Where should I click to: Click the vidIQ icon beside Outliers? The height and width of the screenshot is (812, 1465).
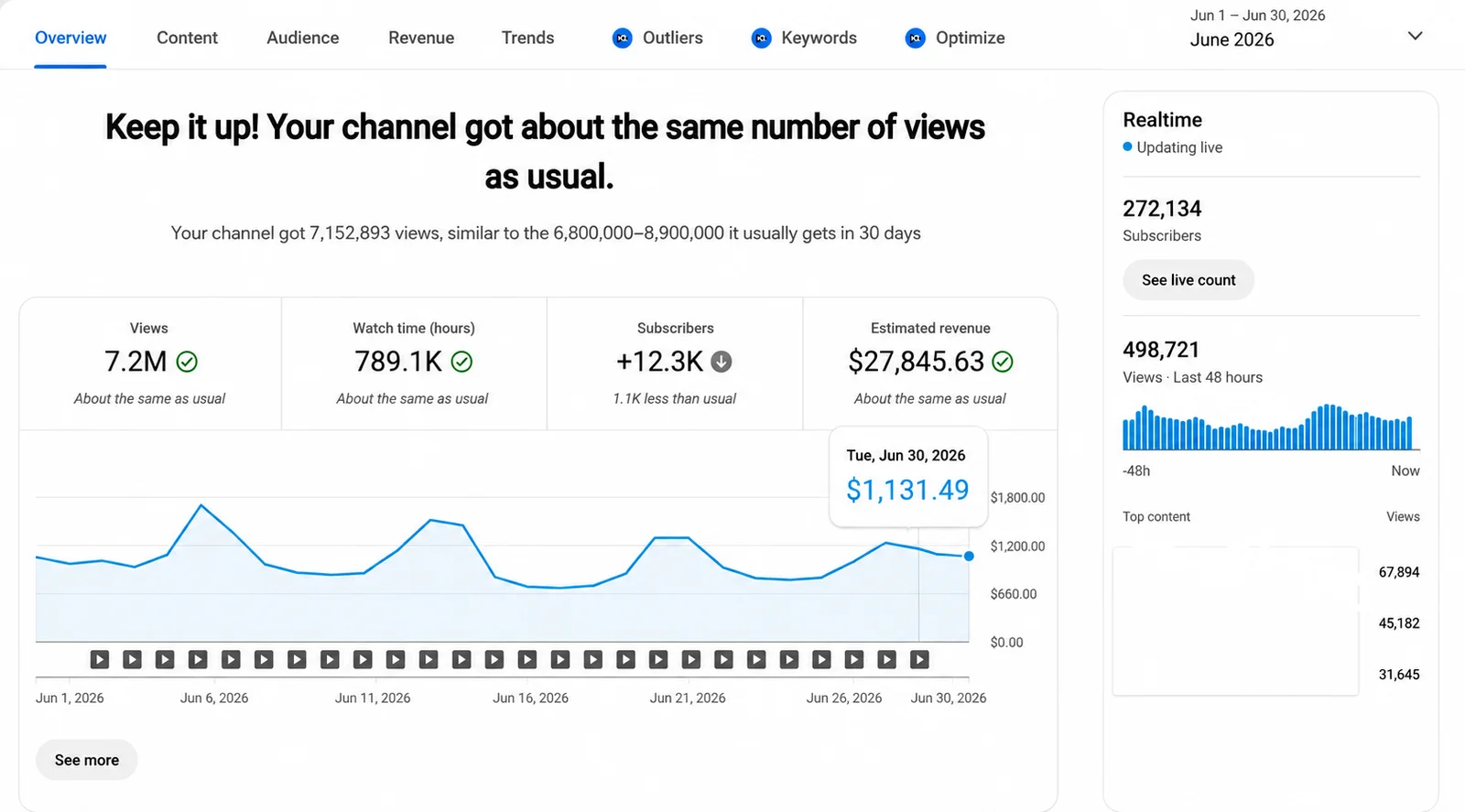coord(622,38)
